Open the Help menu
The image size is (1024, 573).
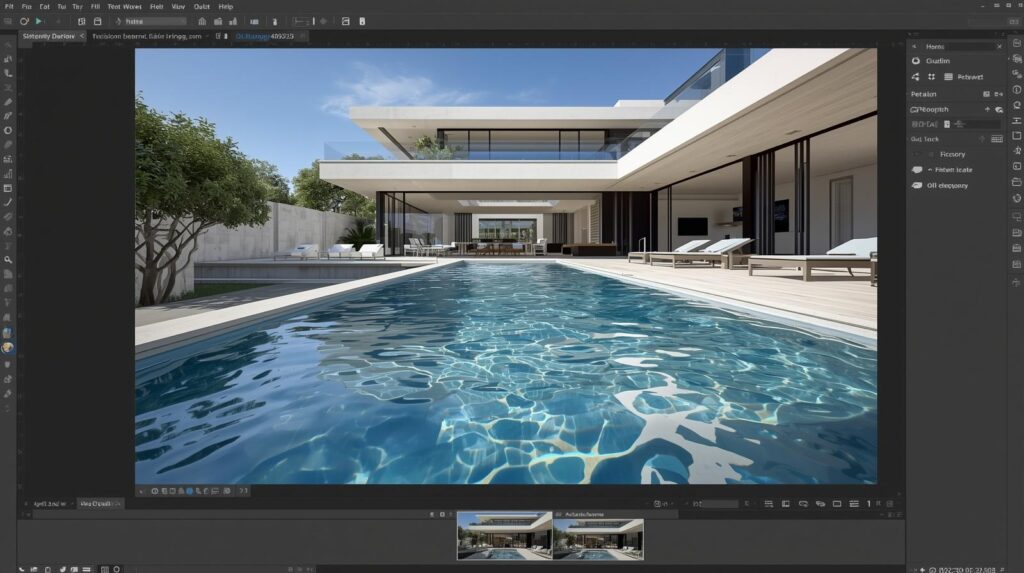pos(226,6)
